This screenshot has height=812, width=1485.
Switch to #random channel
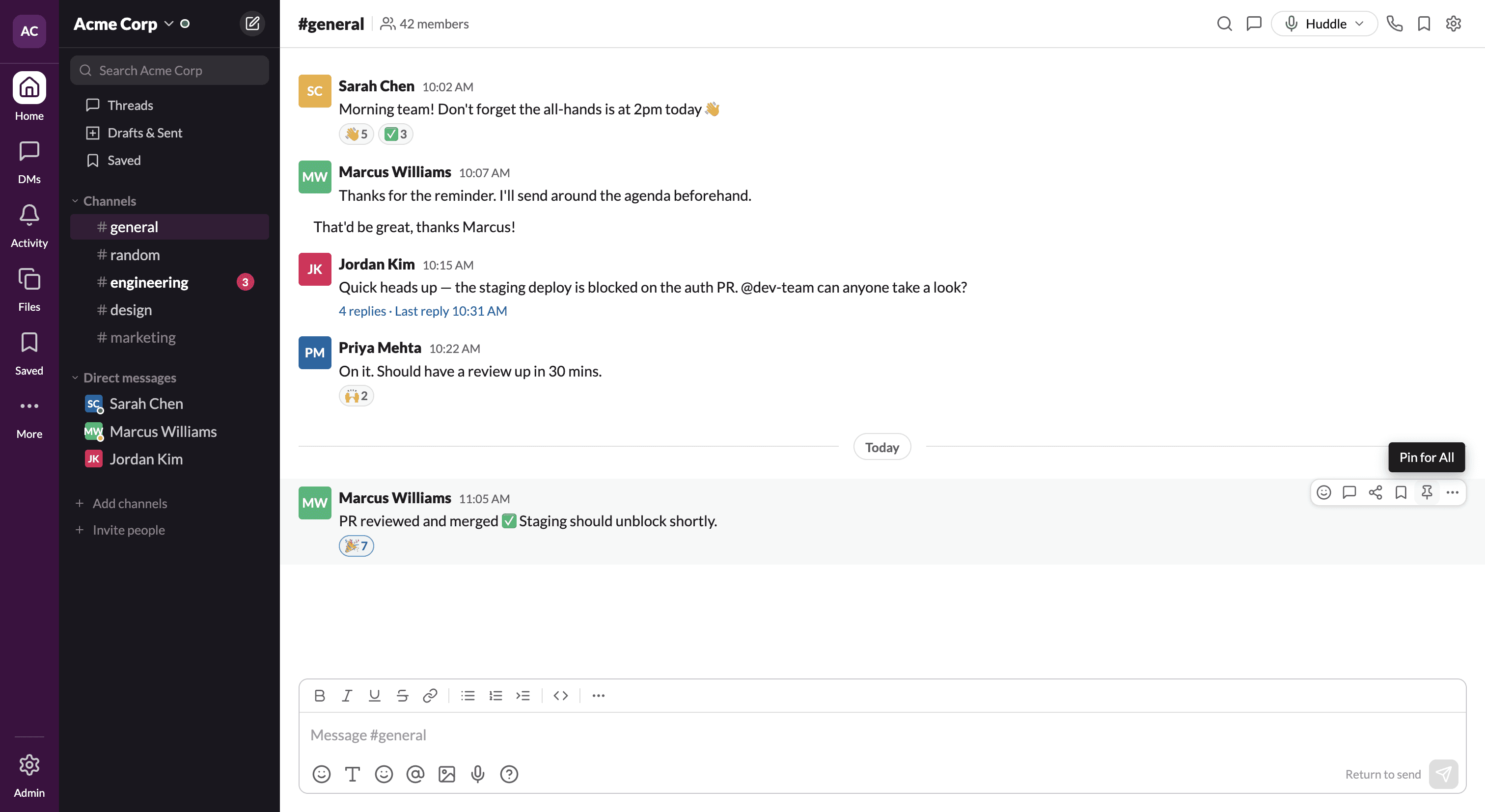click(x=169, y=255)
